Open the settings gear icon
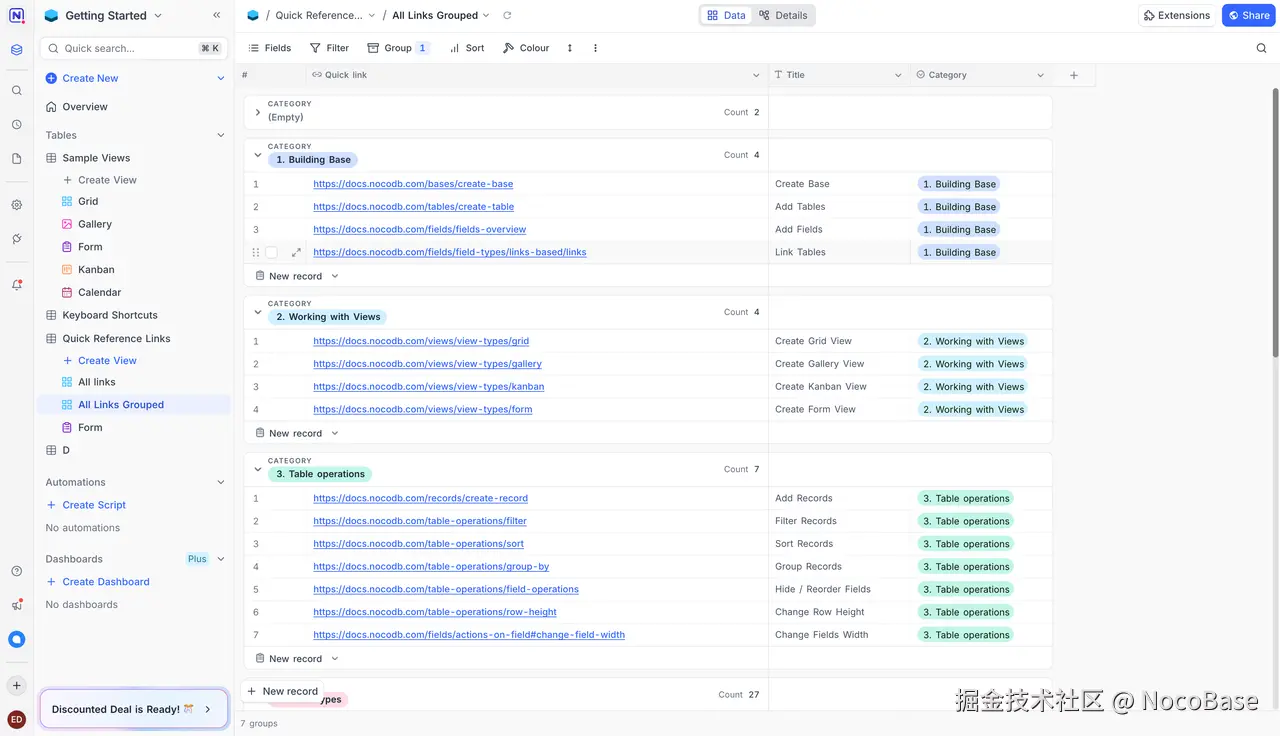The image size is (1280, 736). [16, 205]
